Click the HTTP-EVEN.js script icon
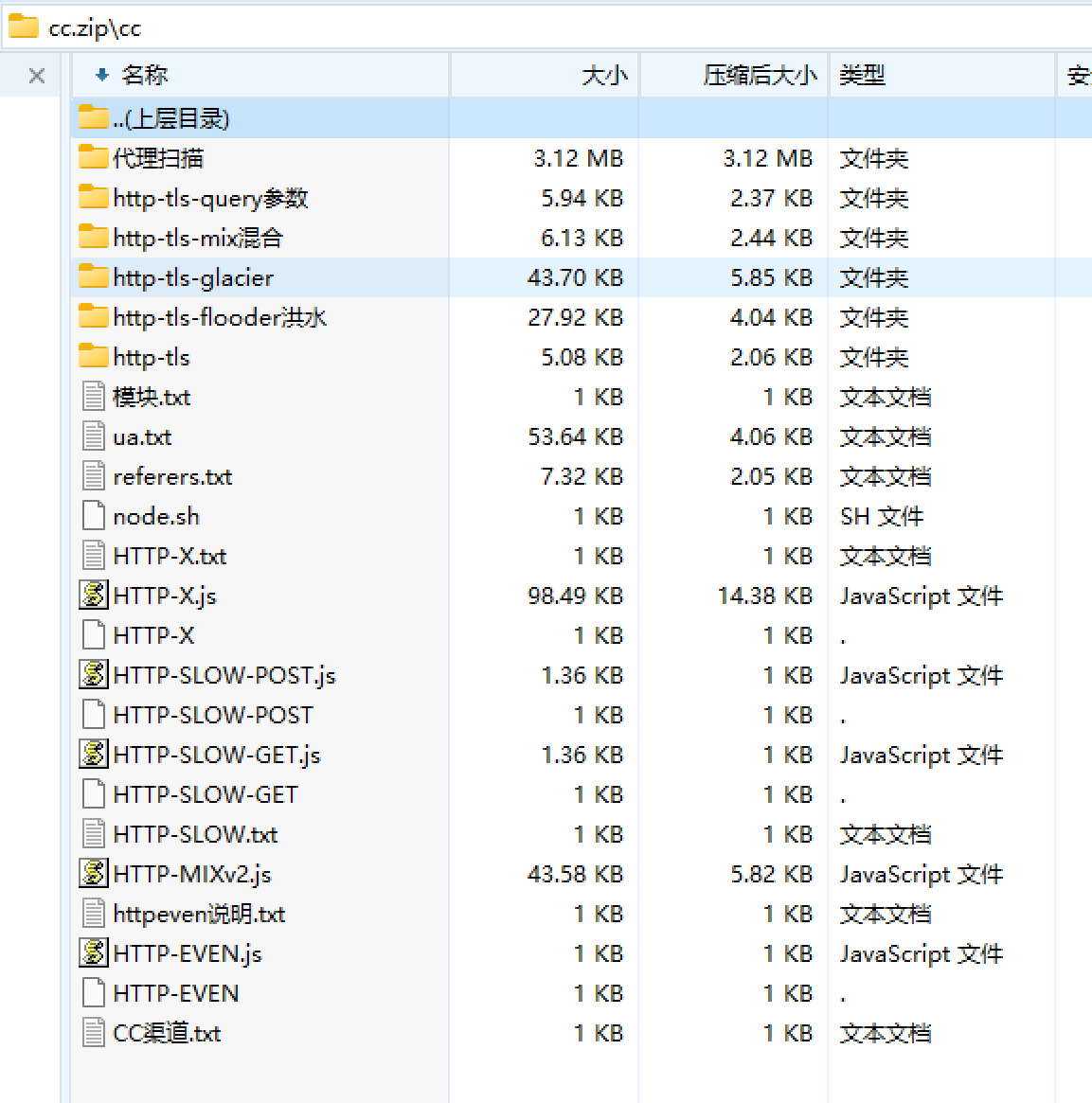Image resolution: width=1092 pixels, height=1103 pixels. [93, 952]
